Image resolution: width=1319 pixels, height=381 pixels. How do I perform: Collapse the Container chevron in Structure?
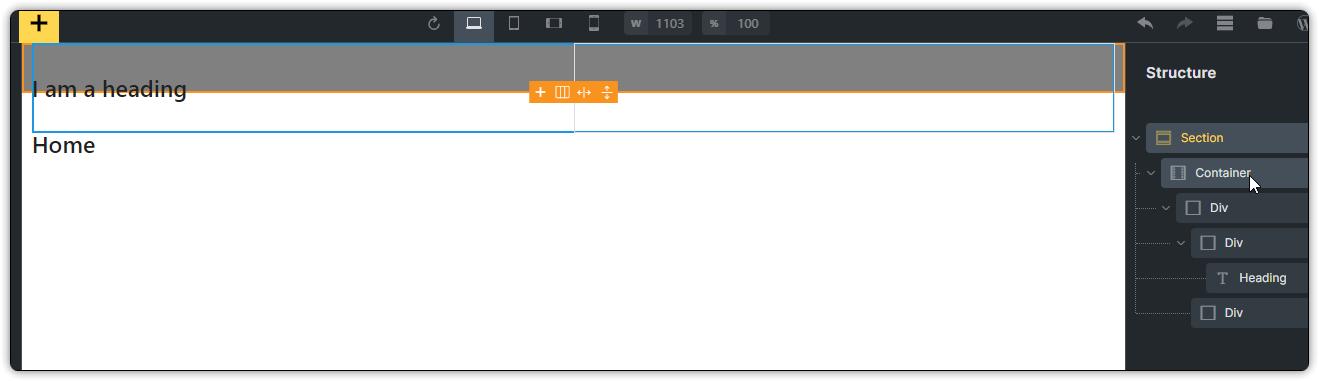tap(1151, 173)
